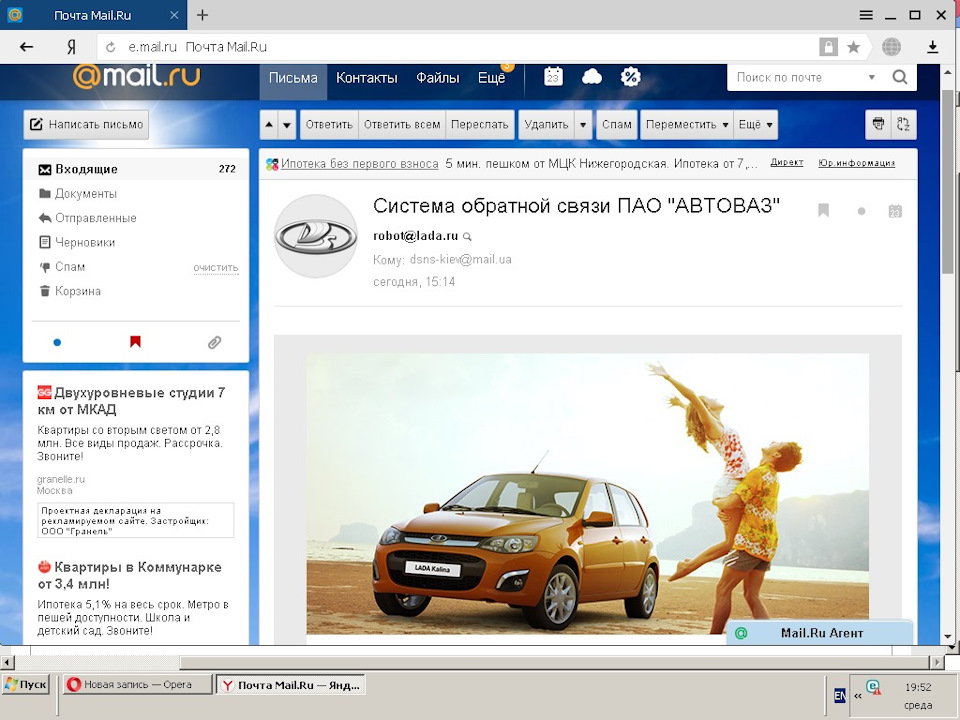The image size is (960, 720).
Task: Click the Windows Пуск start button
Action: [26, 684]
